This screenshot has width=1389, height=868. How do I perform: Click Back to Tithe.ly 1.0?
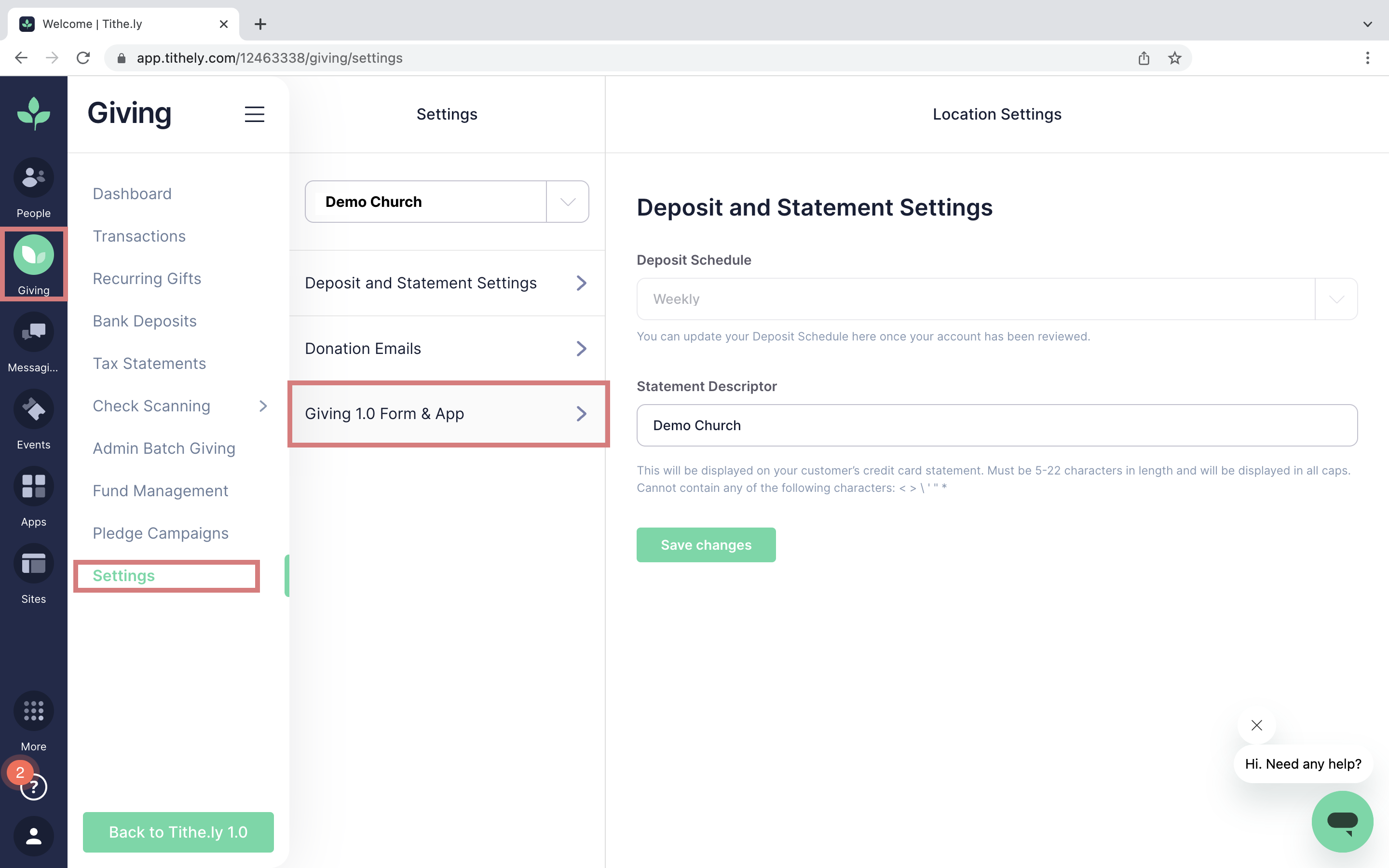[178, 832]
